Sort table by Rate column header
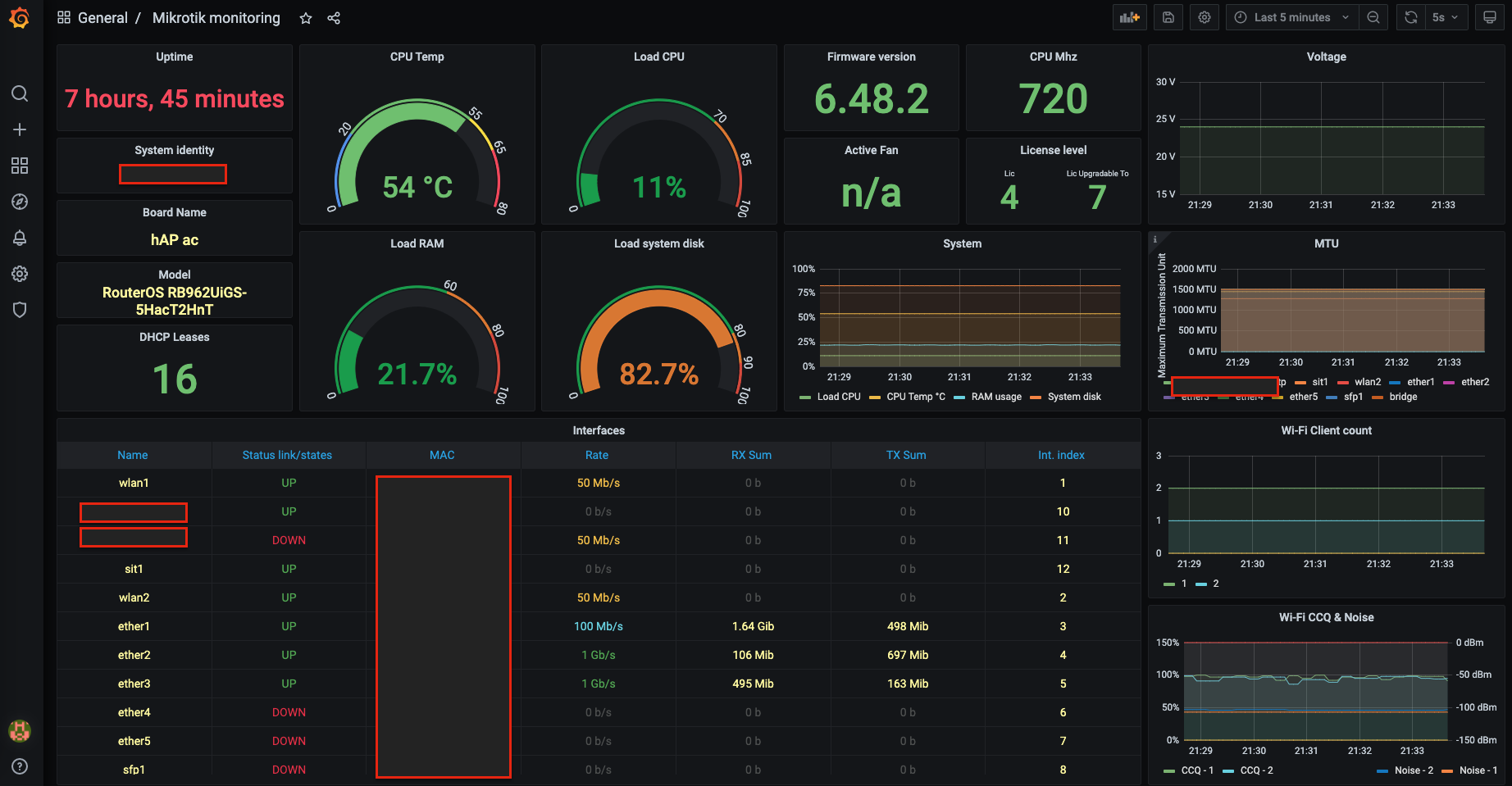Image resolution: width=1512 pixels, height=786 pixels. 597,455
